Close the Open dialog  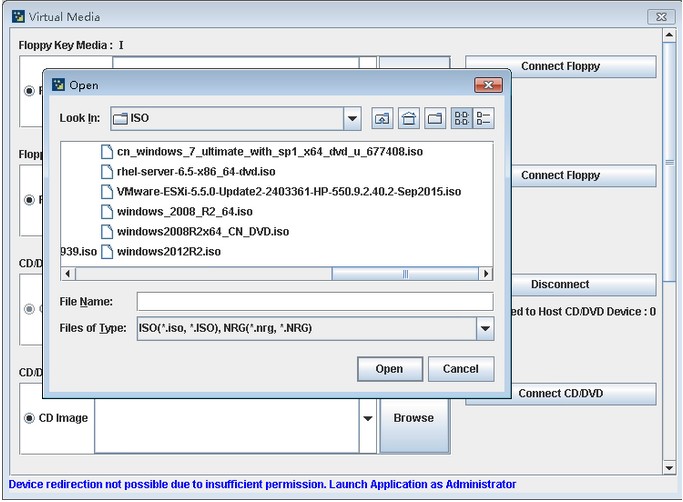coord(488,85)
